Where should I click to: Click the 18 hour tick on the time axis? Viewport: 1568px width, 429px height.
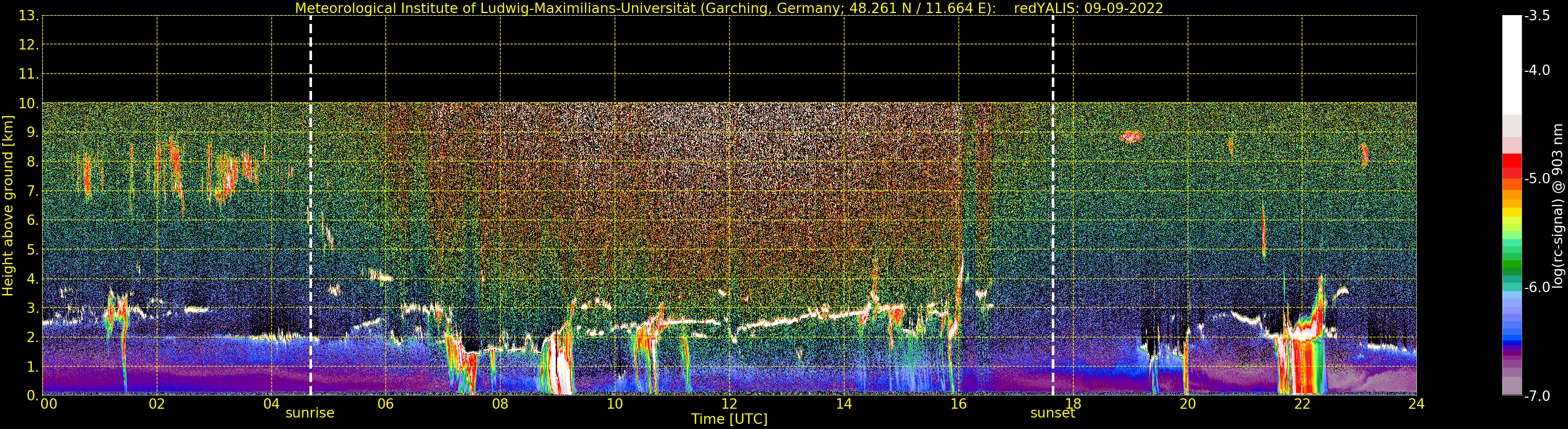pos(1073,404)
